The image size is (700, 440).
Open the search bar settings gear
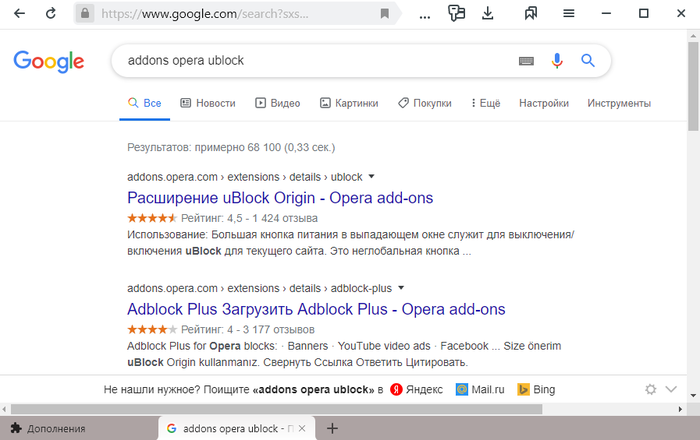[650, 389]
